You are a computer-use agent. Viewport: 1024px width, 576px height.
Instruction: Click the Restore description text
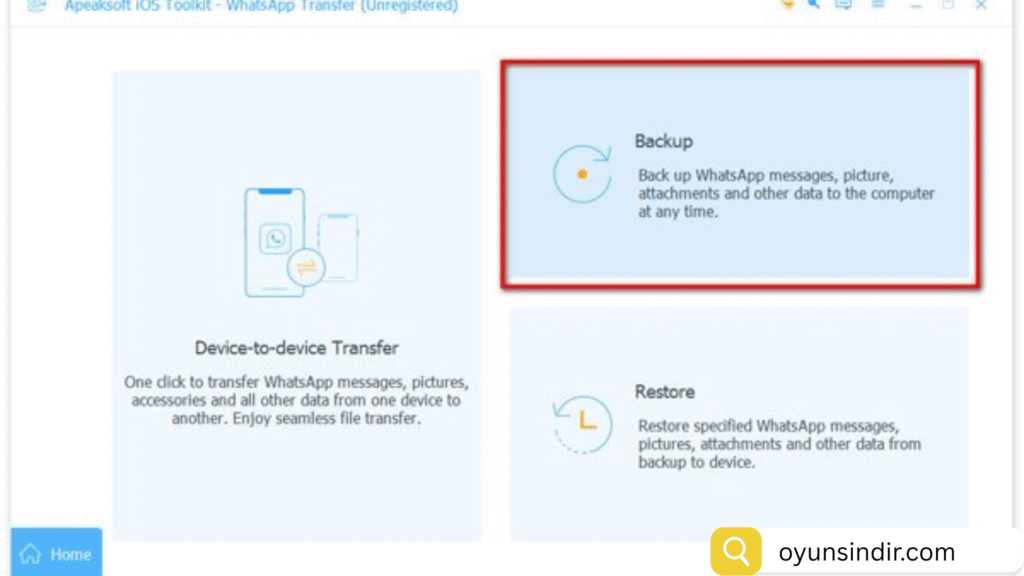coord(780,444)
